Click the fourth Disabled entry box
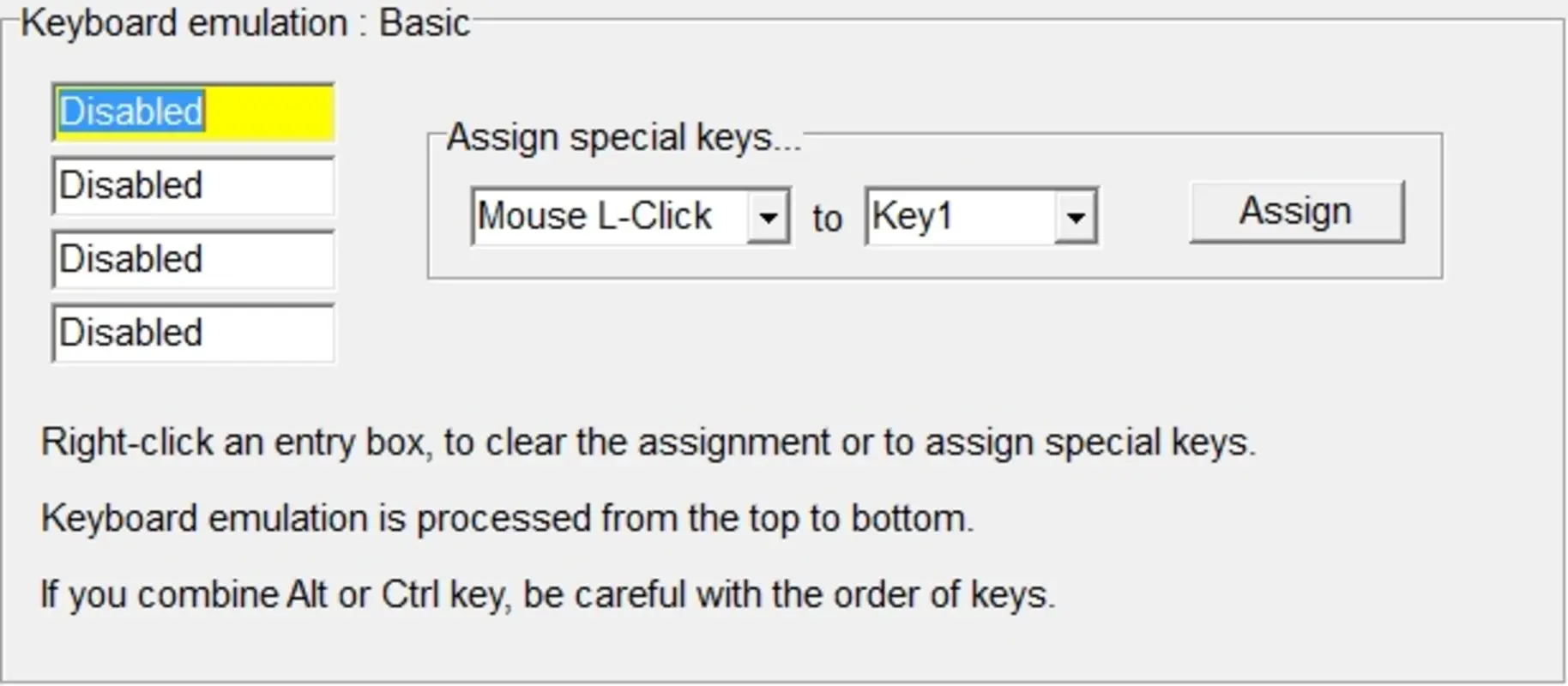The width and height of the screenshot is (1568, 686). tap(192, 334)
